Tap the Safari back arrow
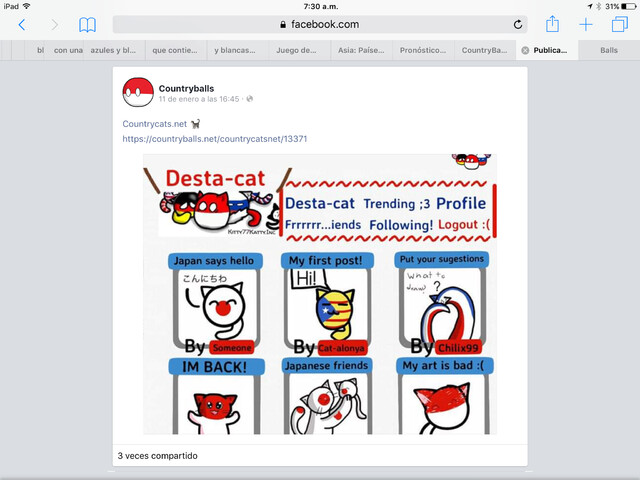The width and height of the screenshot is (640, 480). [x=22, y=25]
